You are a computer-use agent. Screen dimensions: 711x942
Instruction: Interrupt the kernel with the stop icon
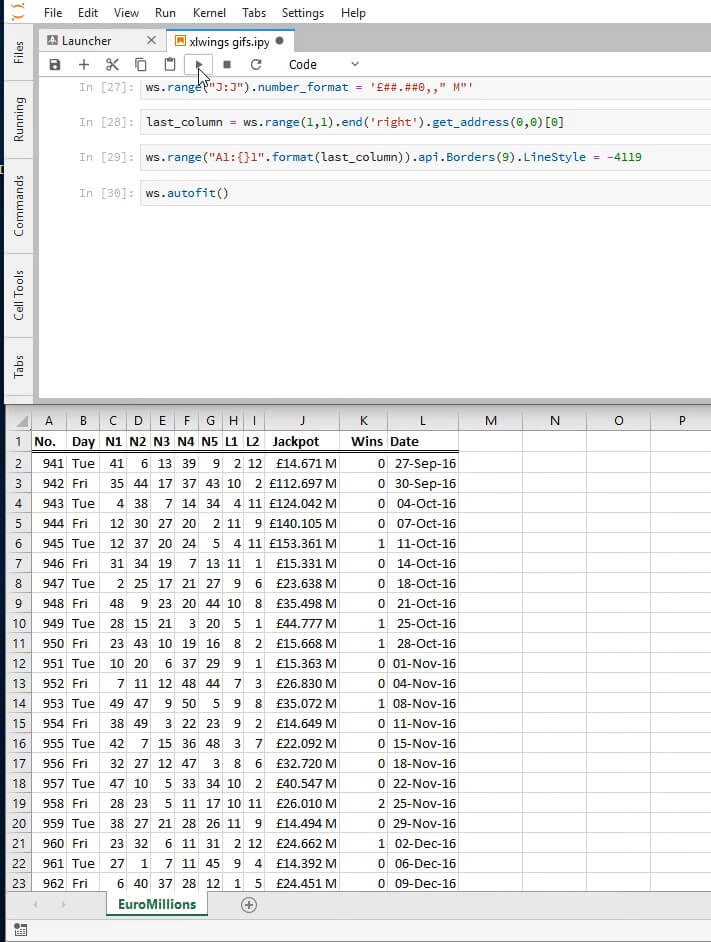point(227,64)
